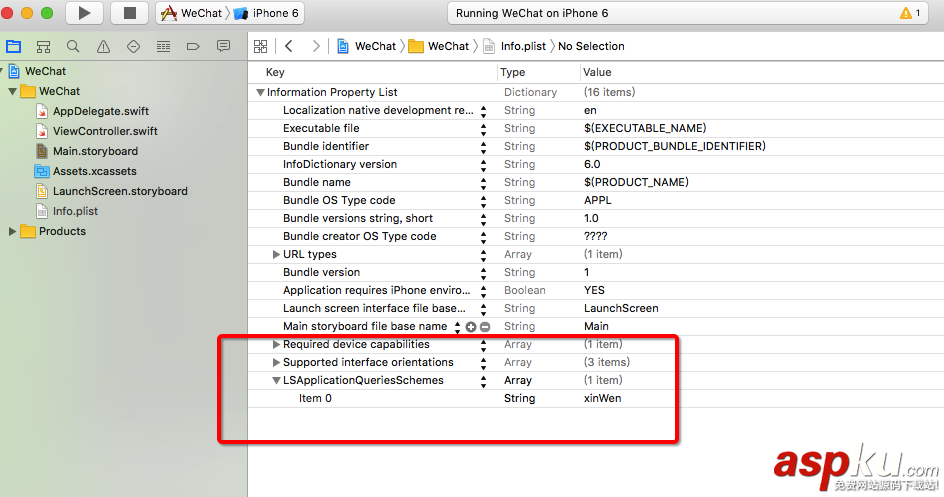
Task: Open the Report navigator speech icon
Action: pos(223,46)
